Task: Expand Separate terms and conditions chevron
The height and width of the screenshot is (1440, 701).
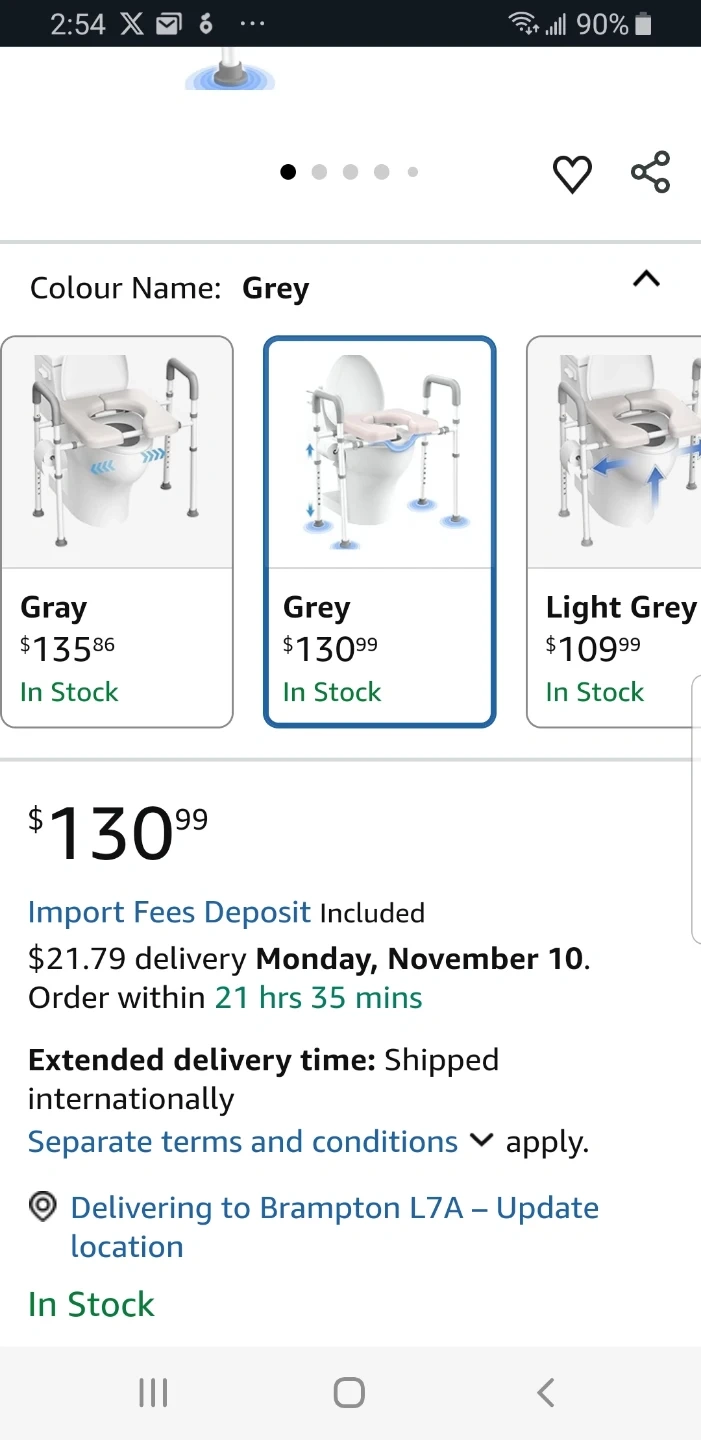Action: 481,1140
